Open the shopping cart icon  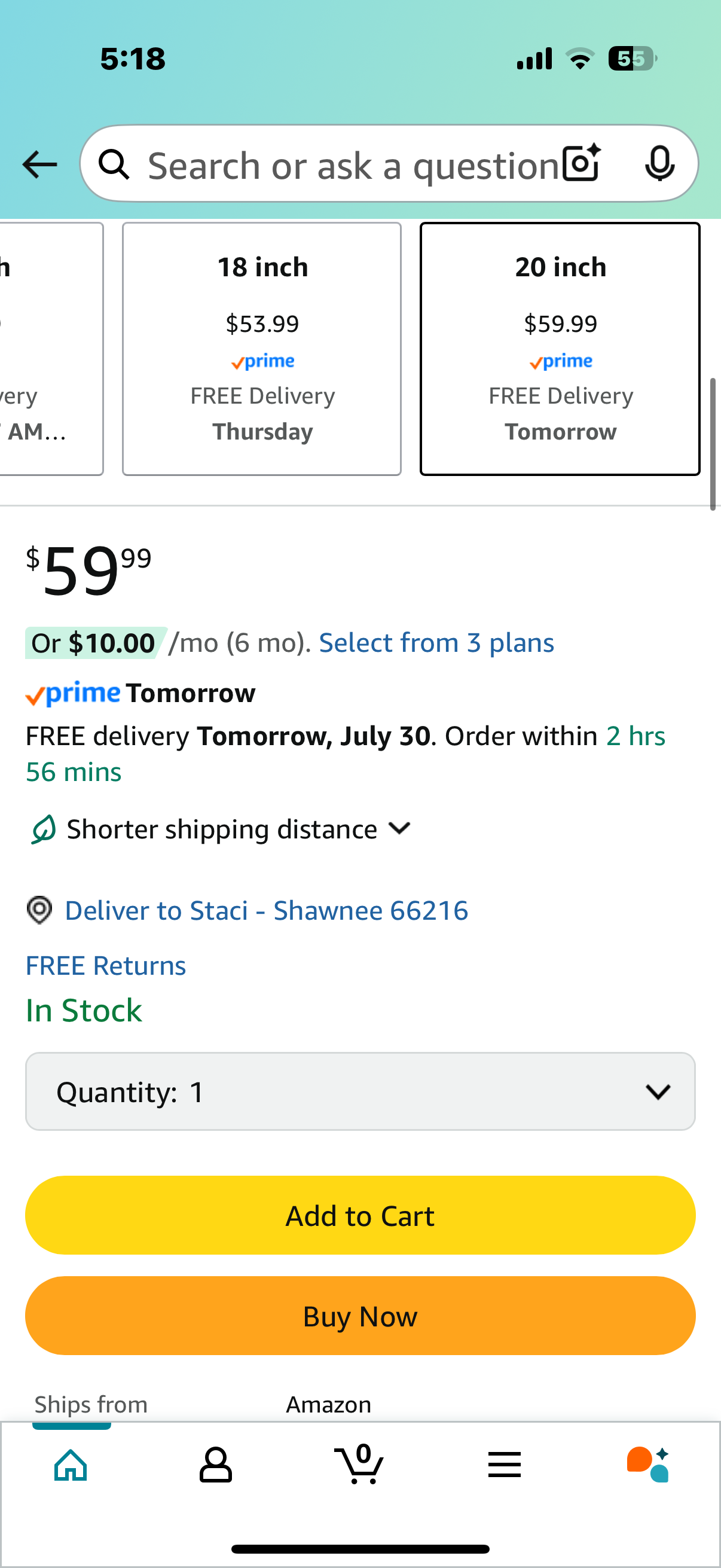pyautogui.click(x=359, y=1463)
